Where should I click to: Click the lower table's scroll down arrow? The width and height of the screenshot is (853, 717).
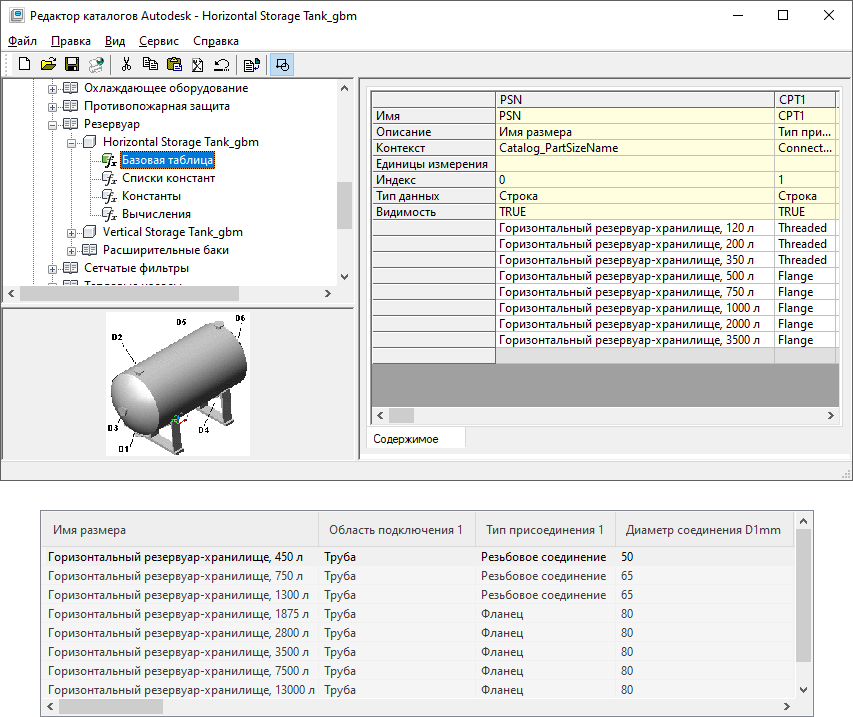pyautogui.click(x=803, y=690)
